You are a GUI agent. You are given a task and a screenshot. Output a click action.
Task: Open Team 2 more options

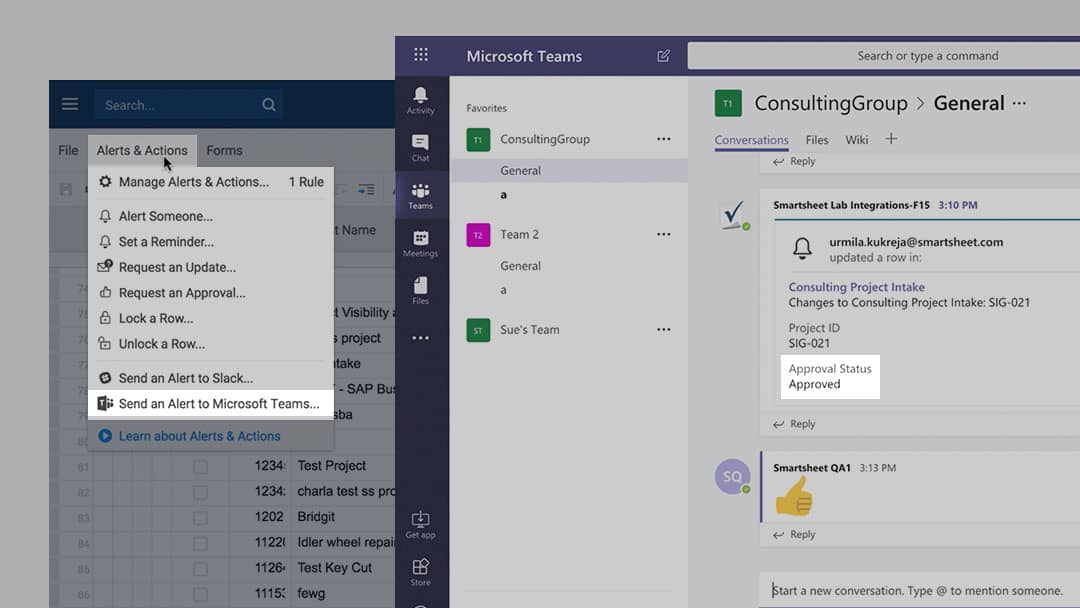click(663, 234)
